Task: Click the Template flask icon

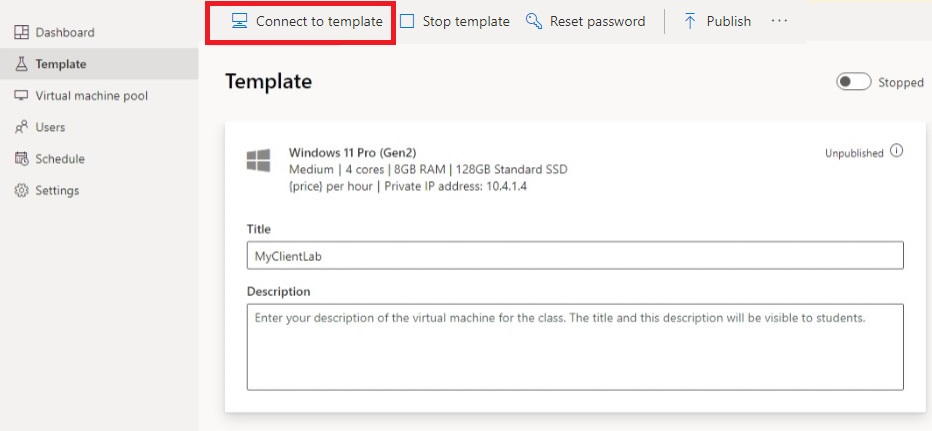Action: point(21,64)
